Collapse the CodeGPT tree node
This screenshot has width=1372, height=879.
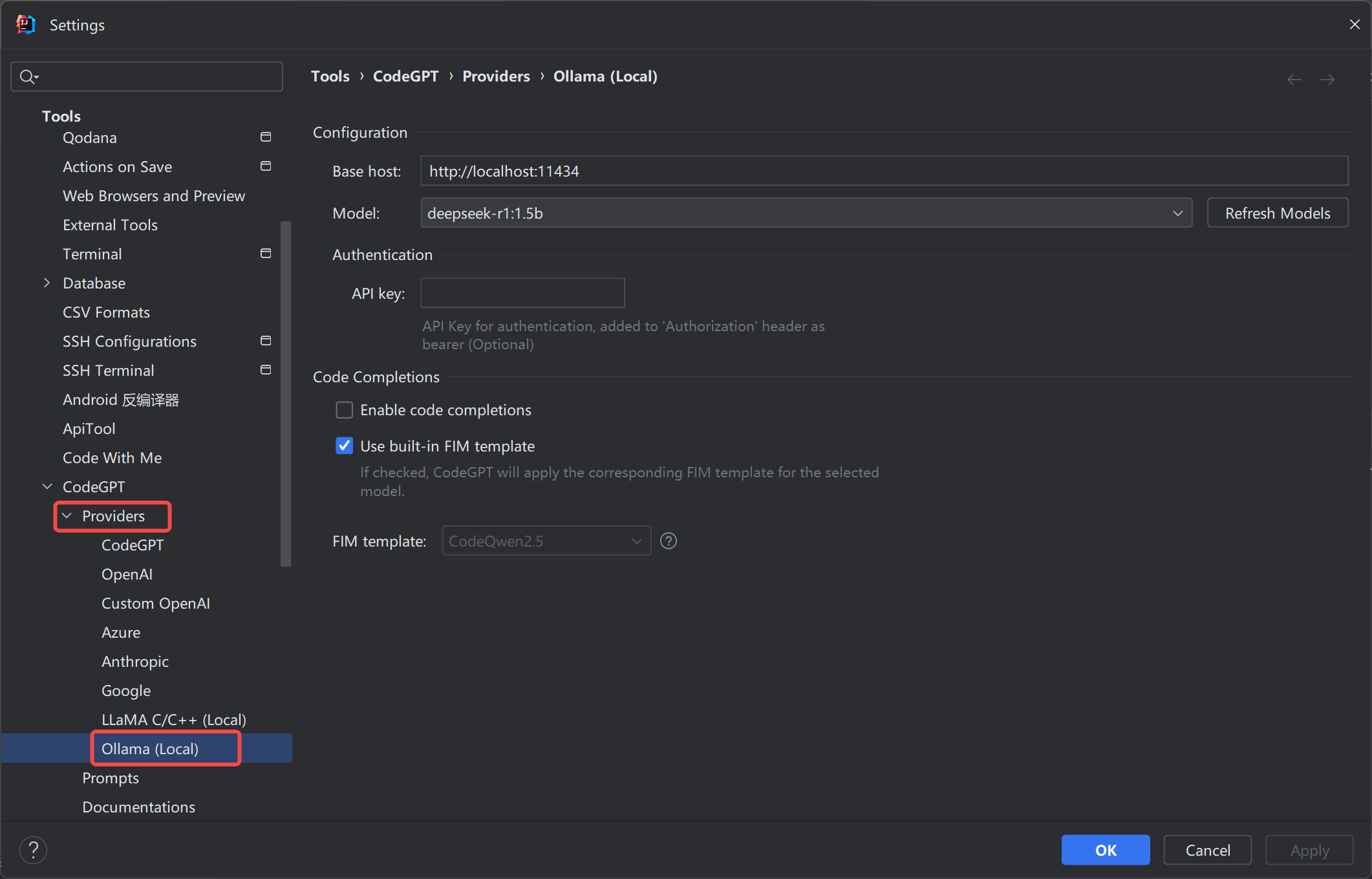[x=47, y=486]
